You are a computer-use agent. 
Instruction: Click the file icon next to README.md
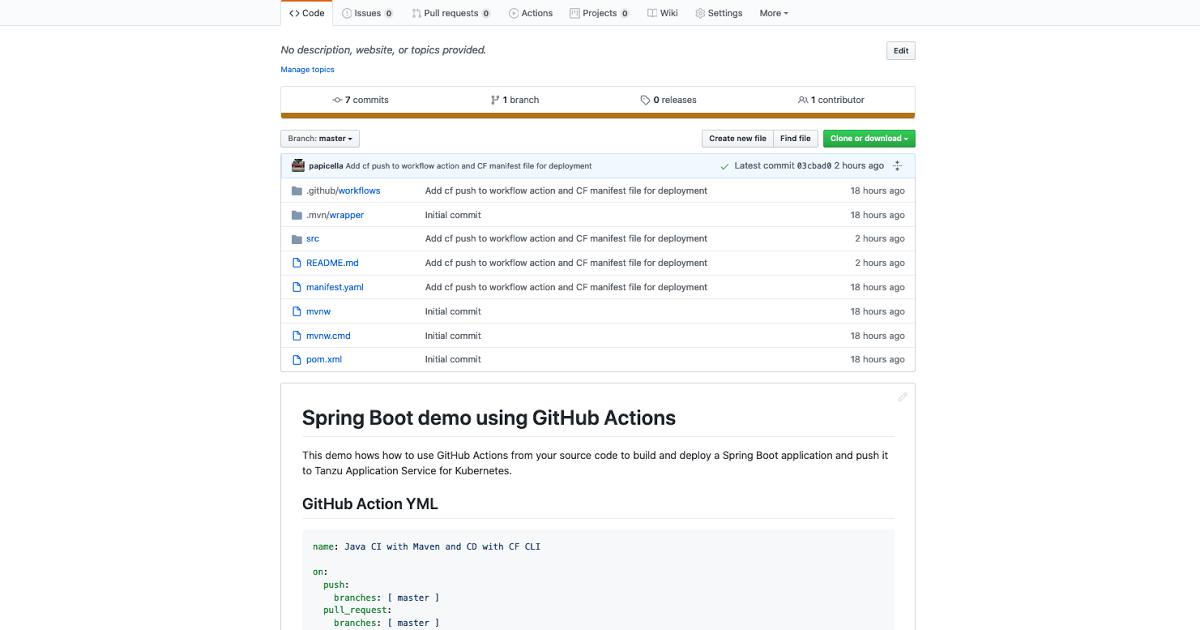296,263
